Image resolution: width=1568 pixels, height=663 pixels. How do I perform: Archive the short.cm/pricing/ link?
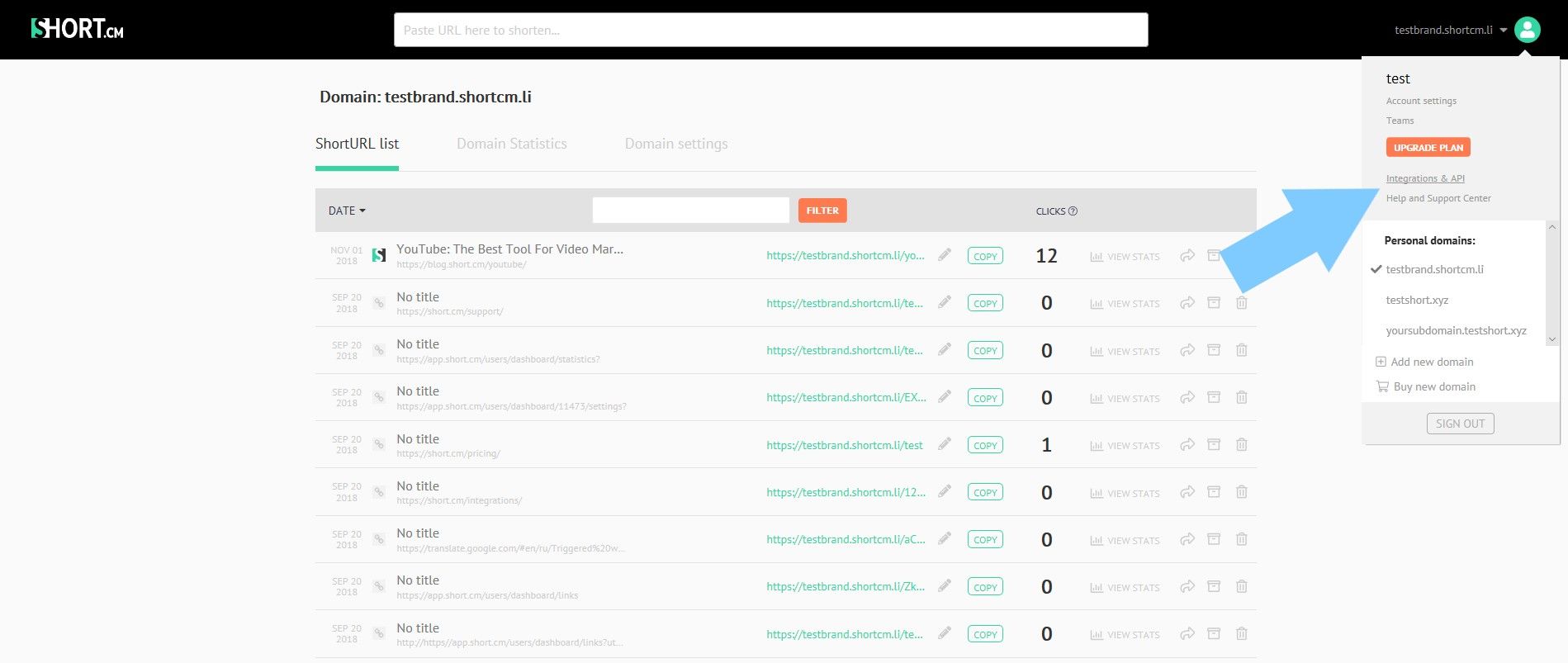tap(1214, 444)
